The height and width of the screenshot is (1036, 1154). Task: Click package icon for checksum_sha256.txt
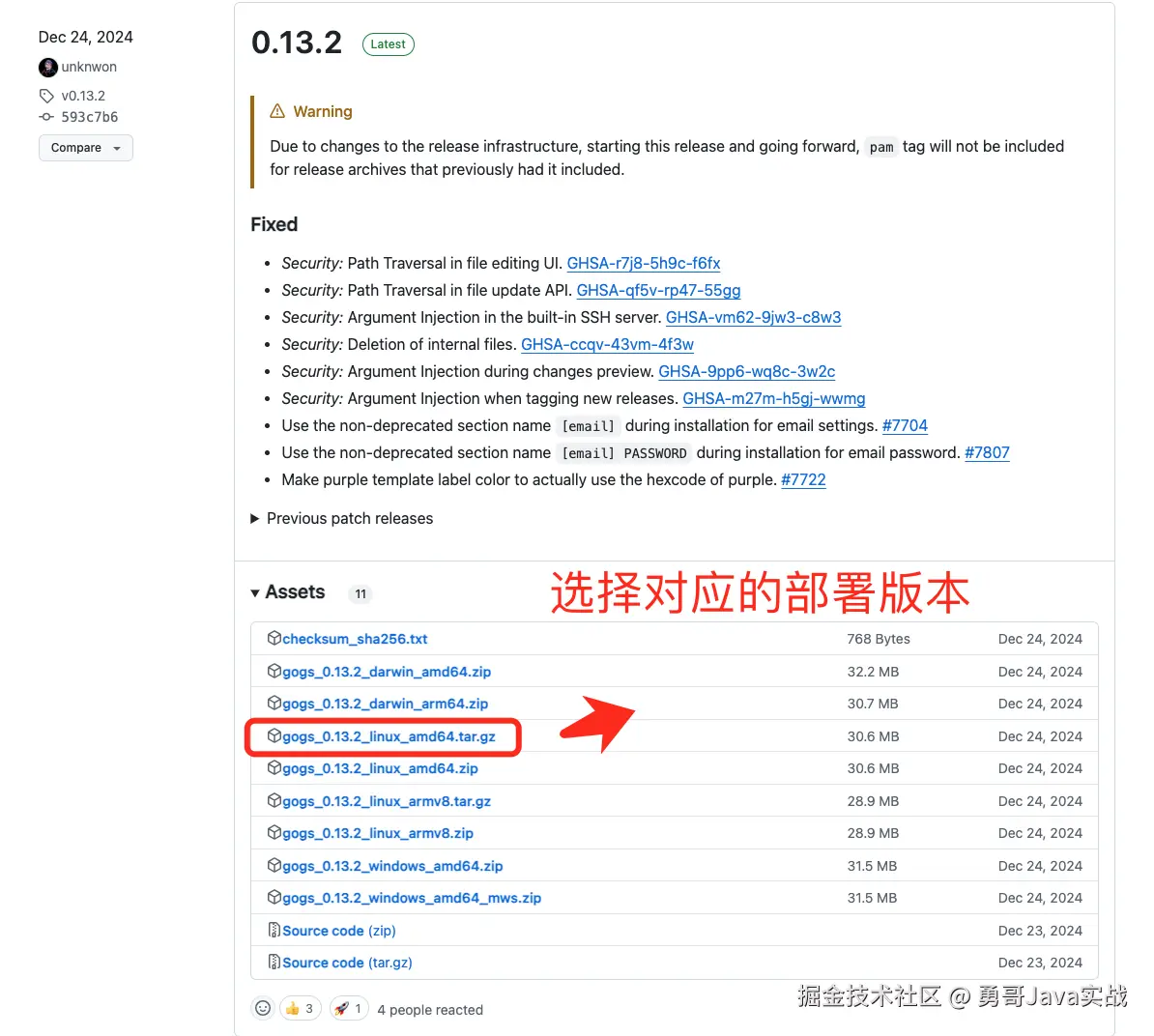click(274, 638)
